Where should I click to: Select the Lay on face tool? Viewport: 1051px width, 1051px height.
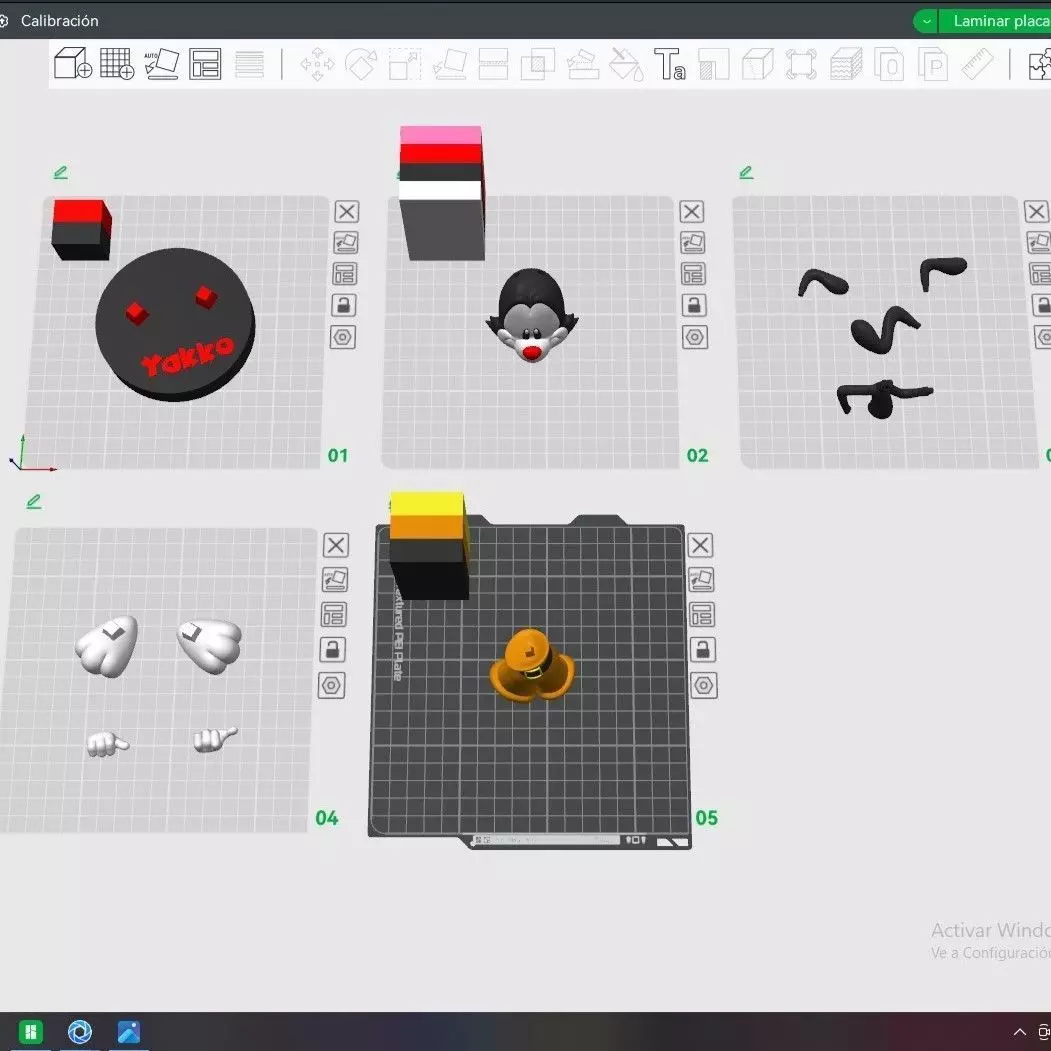450,64
